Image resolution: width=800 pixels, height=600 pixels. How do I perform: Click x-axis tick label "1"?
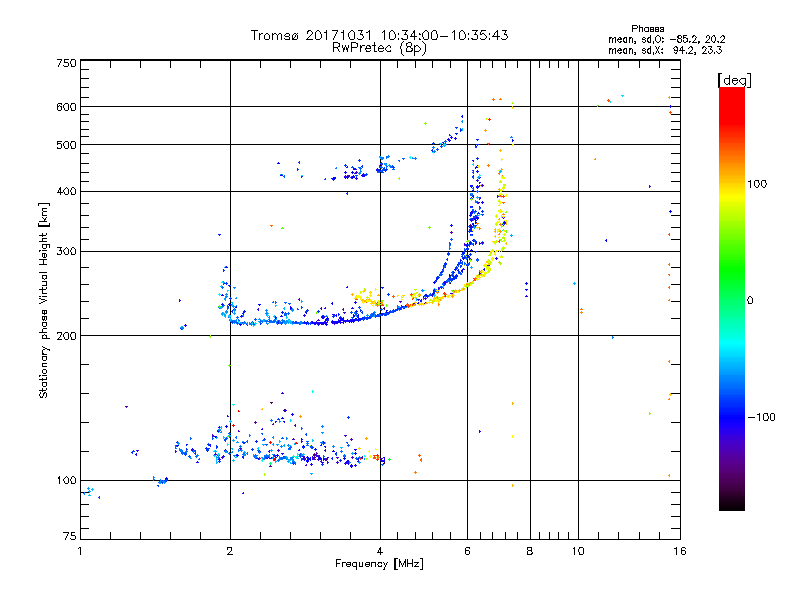point(80,551)
